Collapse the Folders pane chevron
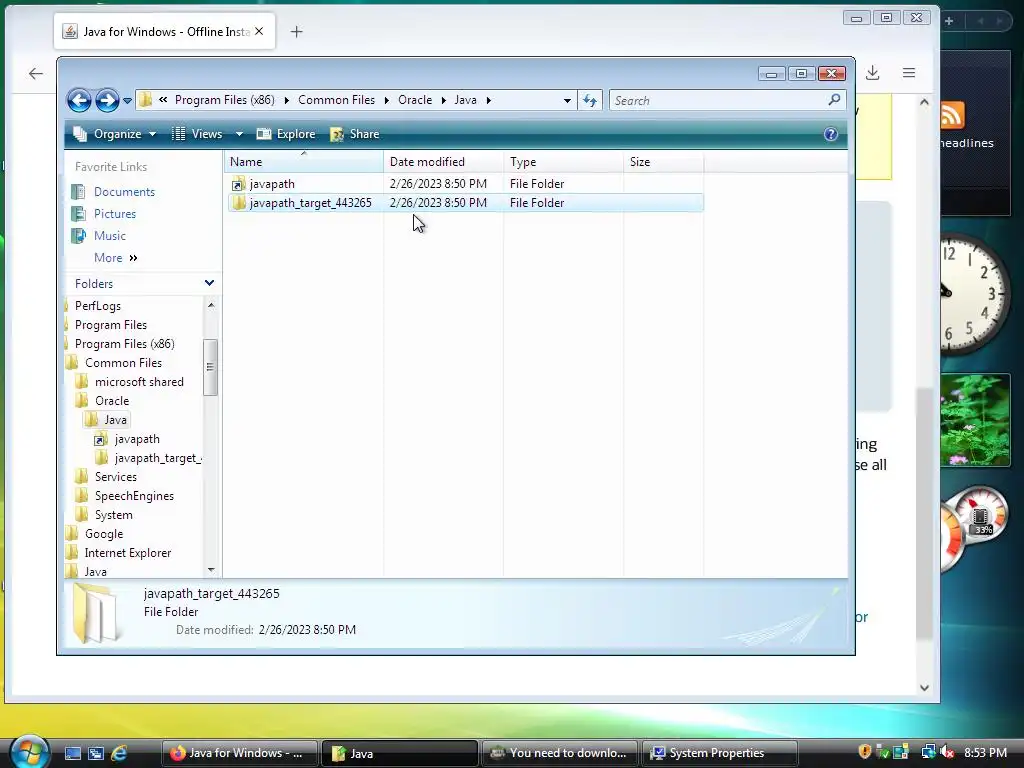 coord(209,283)
